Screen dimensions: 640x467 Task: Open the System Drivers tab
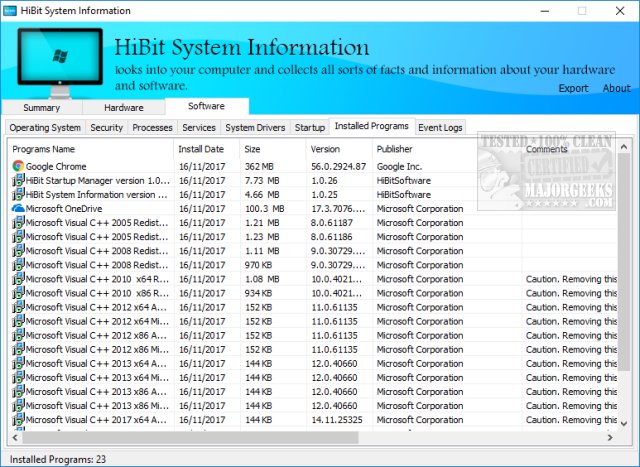coord(254,128)
